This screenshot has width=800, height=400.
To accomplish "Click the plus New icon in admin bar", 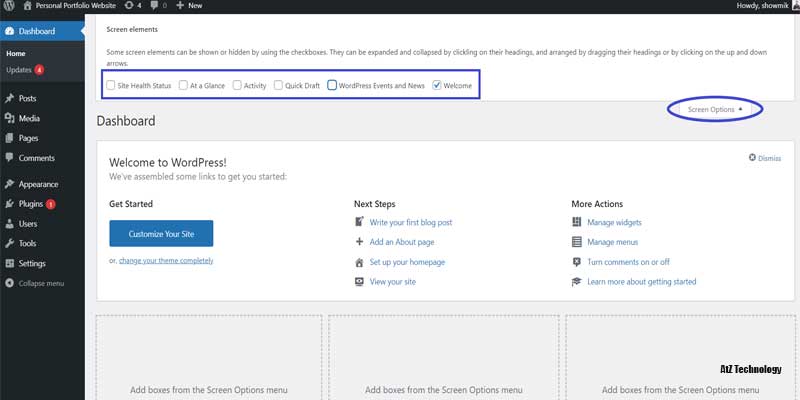I will [180, 6].
